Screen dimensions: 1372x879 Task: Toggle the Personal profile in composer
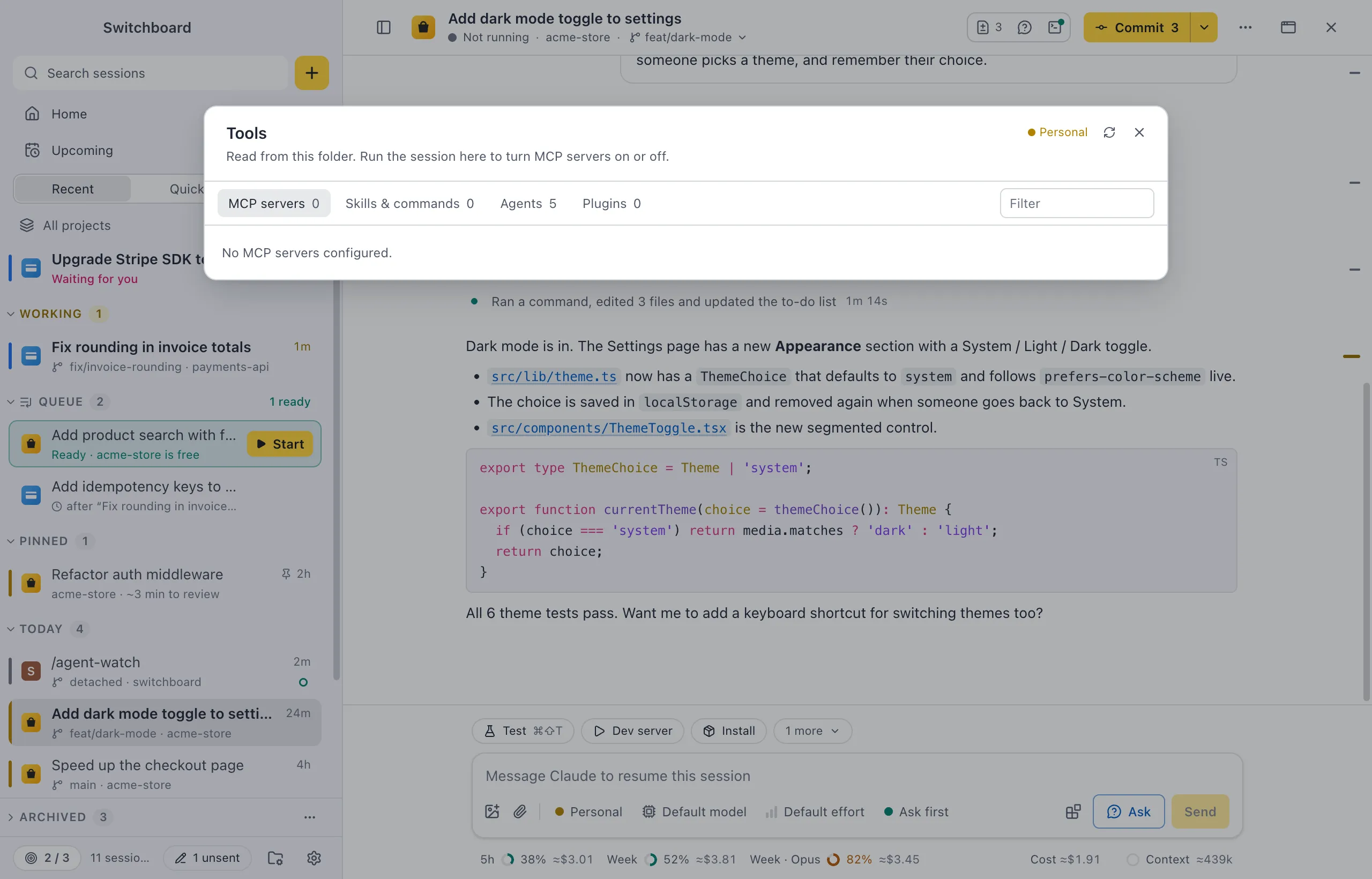point(588,811)
